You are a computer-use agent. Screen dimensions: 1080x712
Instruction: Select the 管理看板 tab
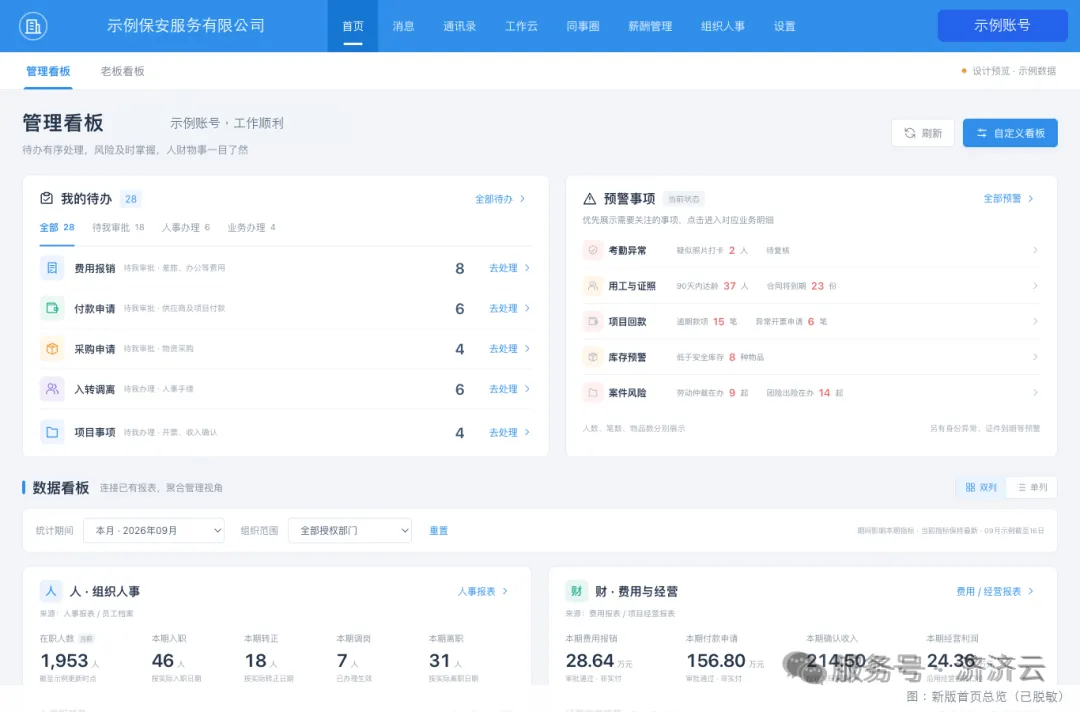pos(48,71)
